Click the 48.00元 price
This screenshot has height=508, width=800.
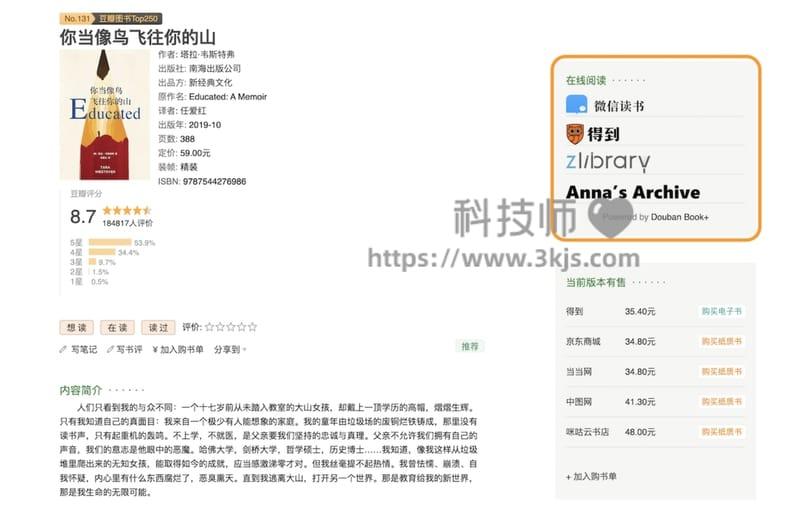tap(640, 431)
